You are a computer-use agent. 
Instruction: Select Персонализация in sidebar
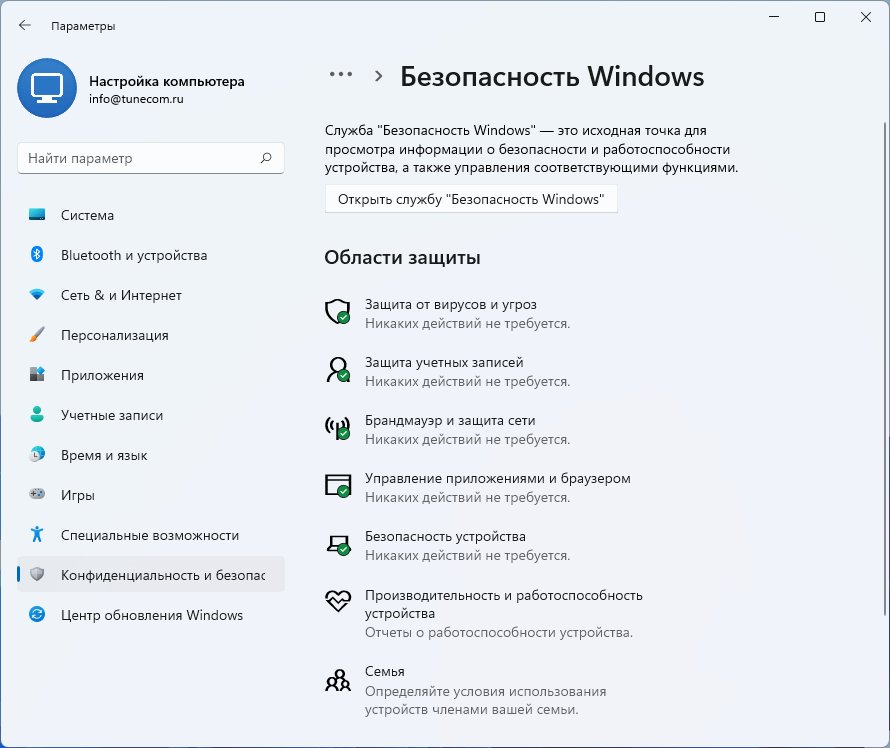click(x=114, y=335)
